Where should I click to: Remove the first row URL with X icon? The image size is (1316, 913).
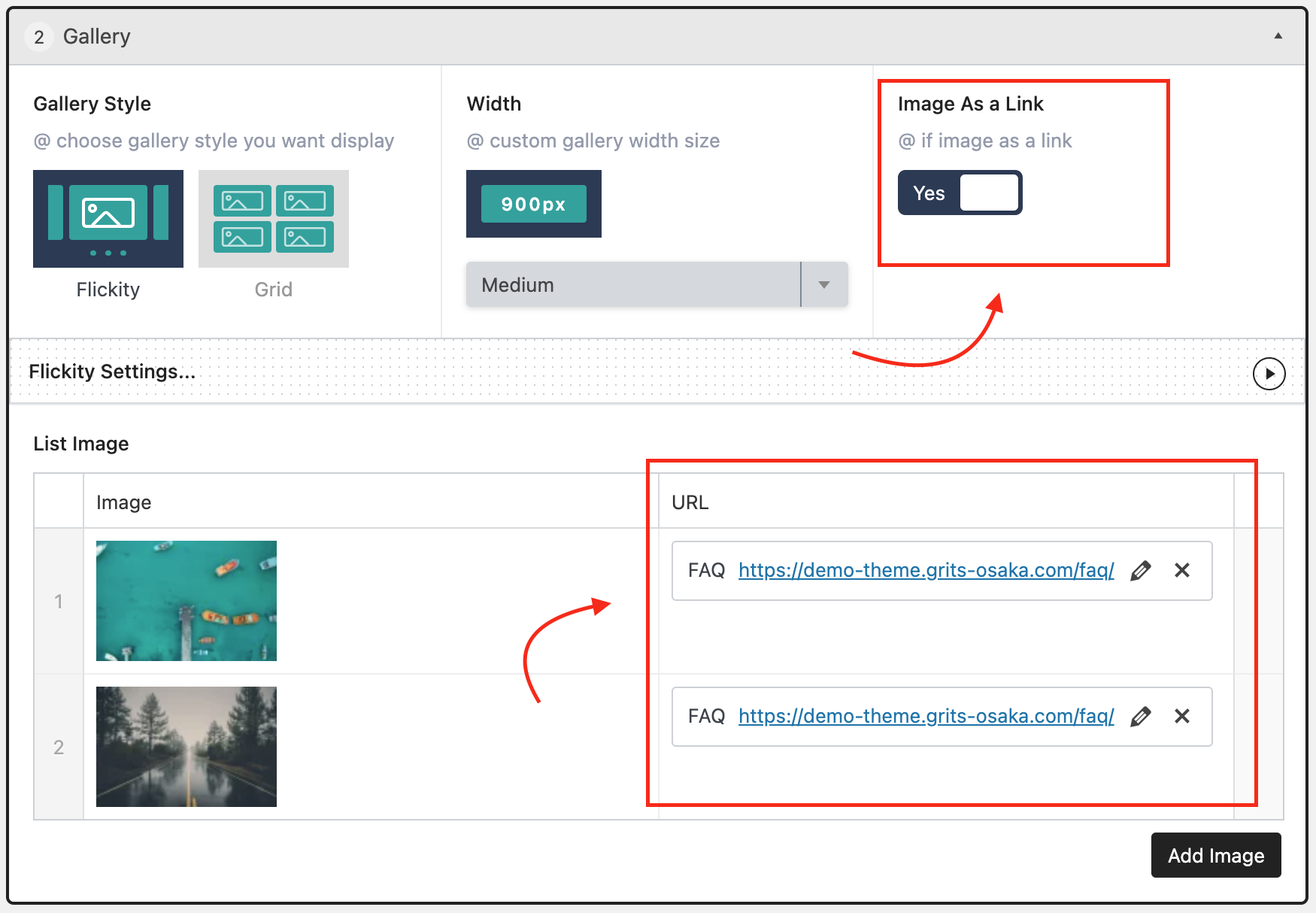click(1181, 571)
